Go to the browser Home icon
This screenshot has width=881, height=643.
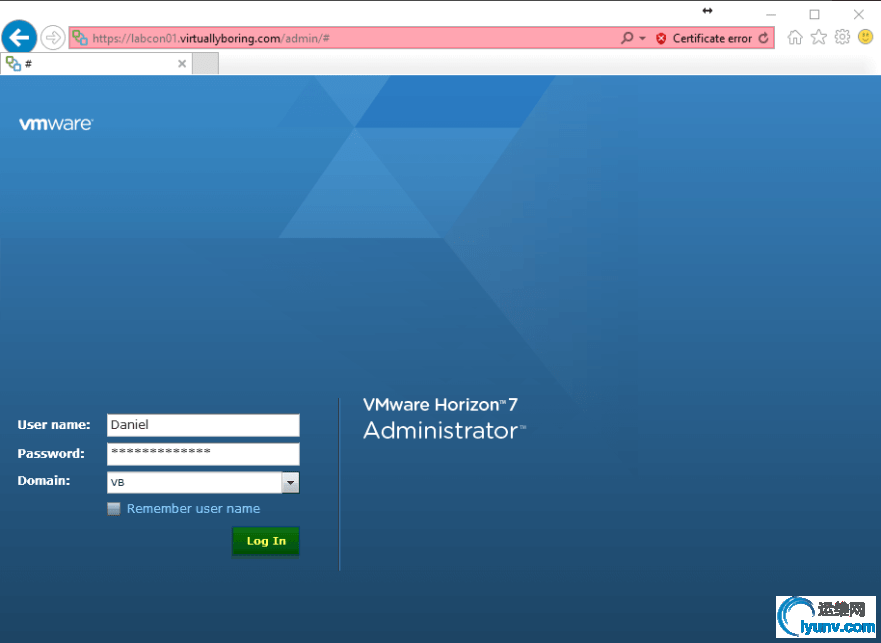click(x=794, y=38)
